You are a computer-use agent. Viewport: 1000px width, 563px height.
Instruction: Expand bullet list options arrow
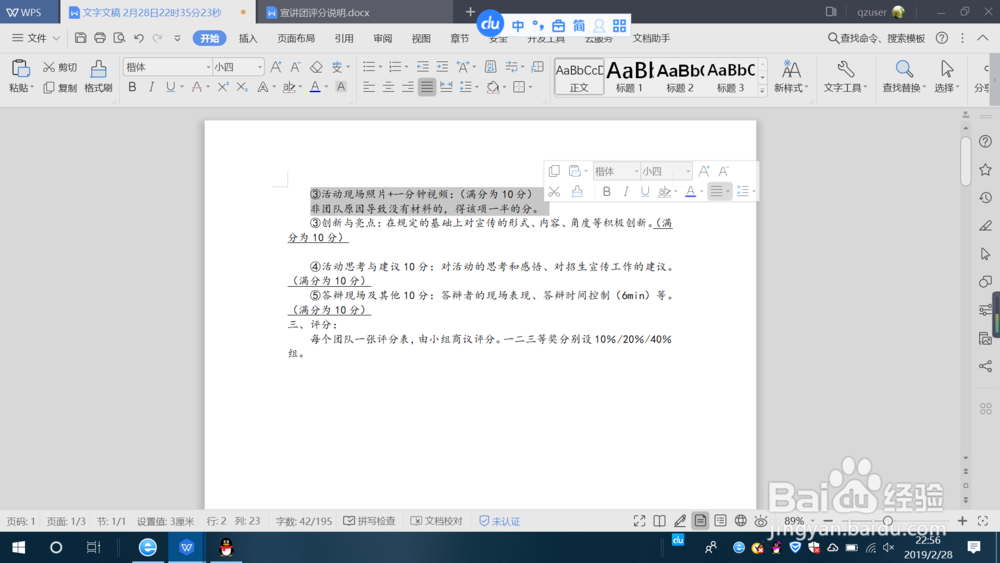380,67
